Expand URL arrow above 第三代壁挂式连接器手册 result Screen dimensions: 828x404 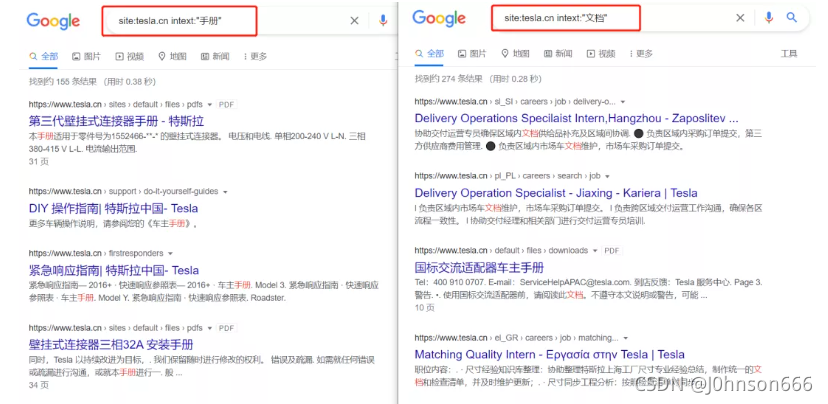tap(210, 105)
